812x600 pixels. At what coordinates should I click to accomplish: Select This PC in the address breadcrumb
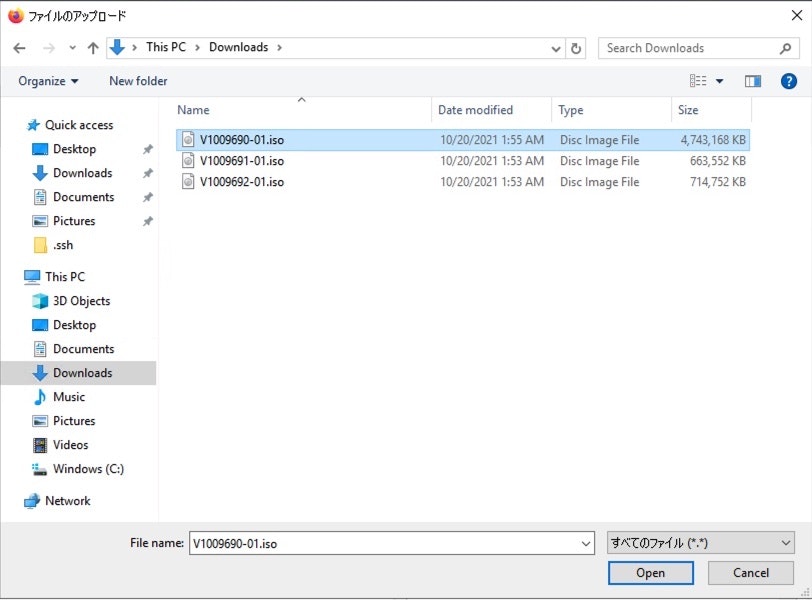(166, 47)
